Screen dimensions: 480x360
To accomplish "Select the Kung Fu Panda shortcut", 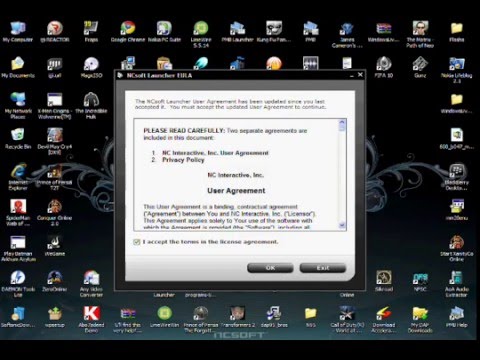I will click(274, 32).
